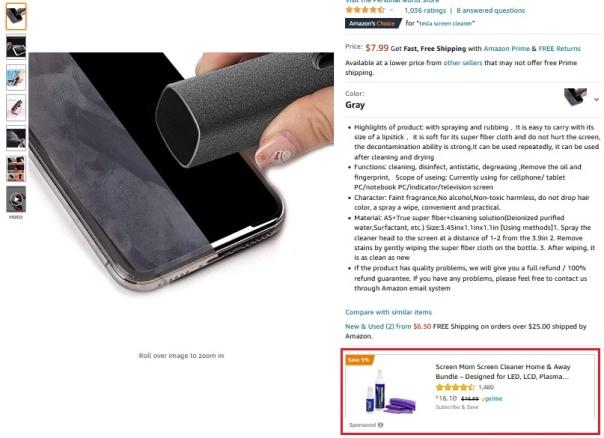Select the first product thumbnail image
The image size is (604, 438).
(x=16, y=17)
